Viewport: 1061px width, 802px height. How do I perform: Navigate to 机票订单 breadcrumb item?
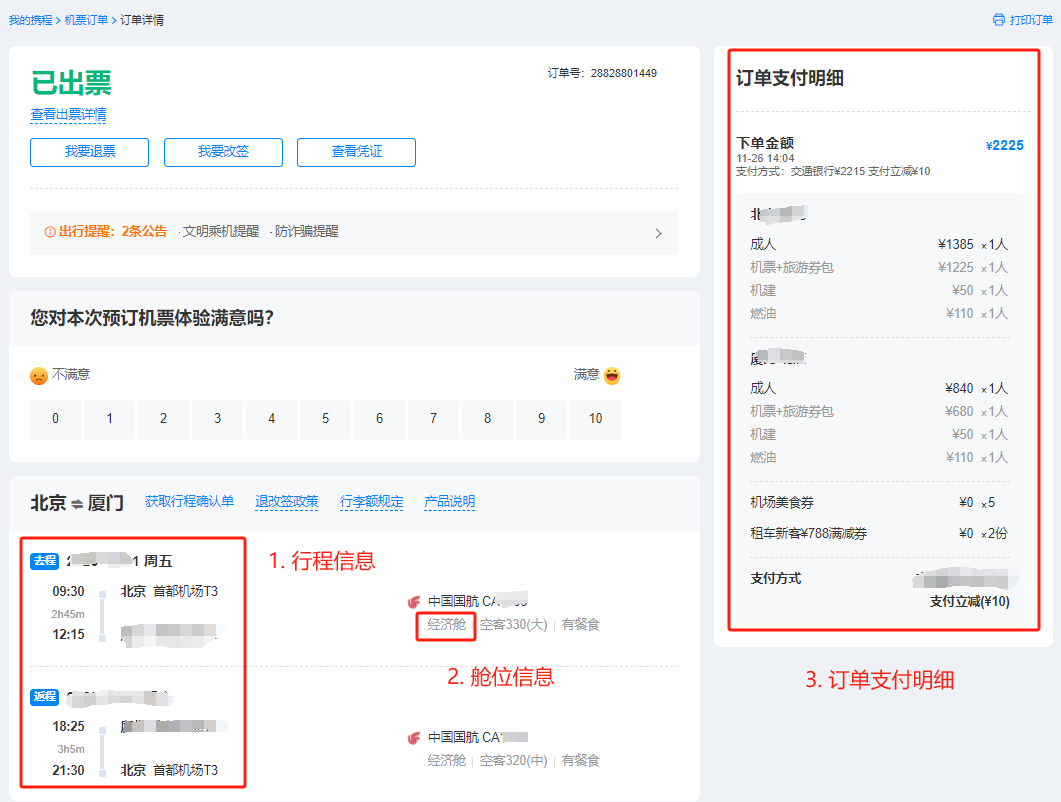pyautogui.click(x=86, y=20)
